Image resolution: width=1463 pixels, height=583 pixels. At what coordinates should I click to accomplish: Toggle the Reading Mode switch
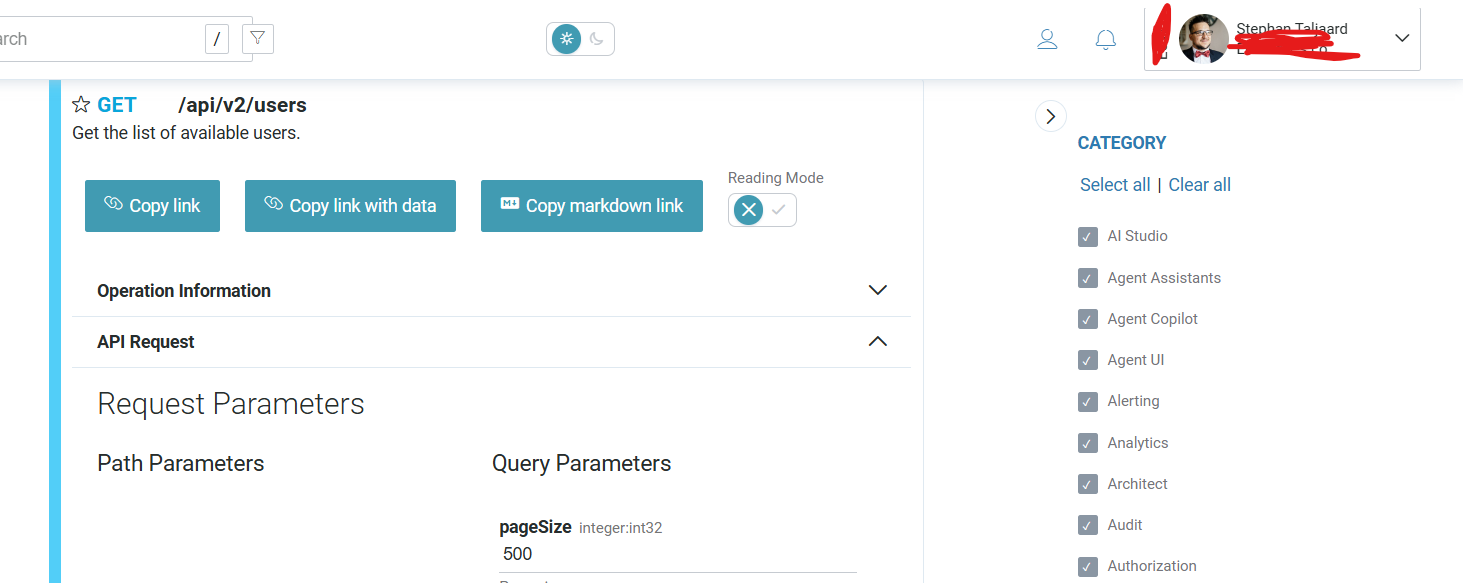[762, 210]
